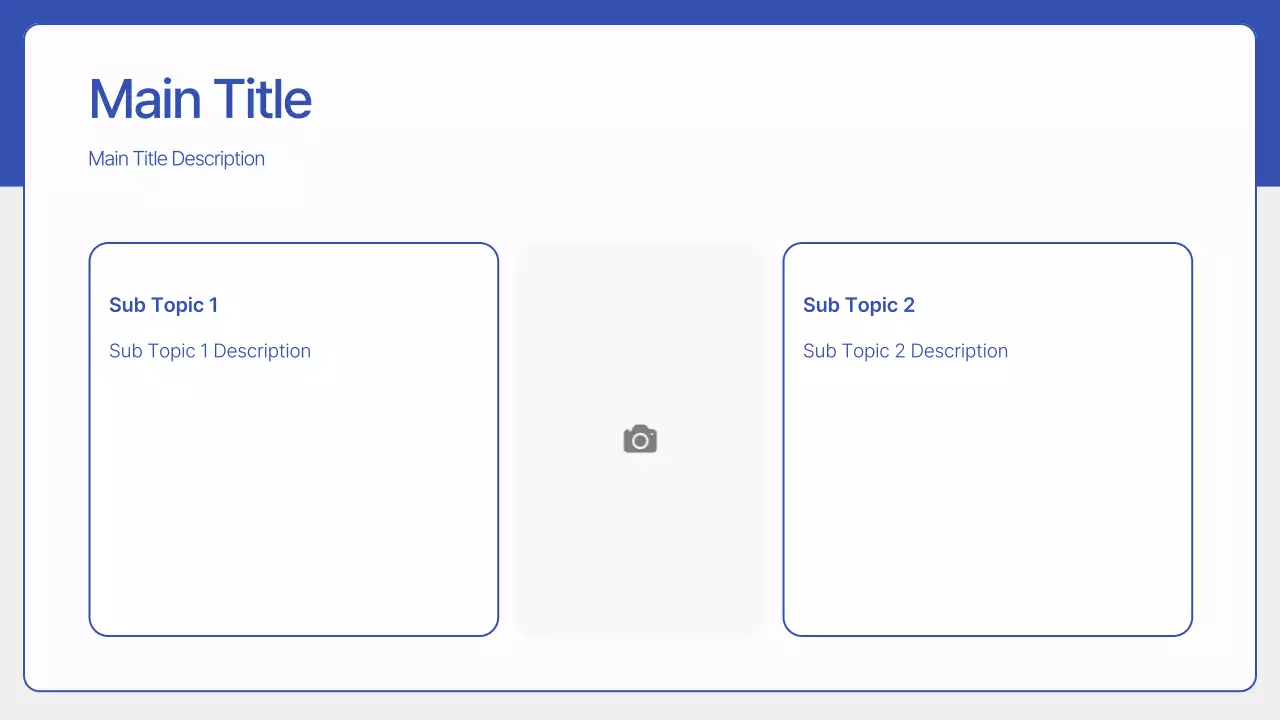Click the numeral "2" in the Sub Topic 2 heading
Viewport: 1280px width, 720px height.
(909, 305)
